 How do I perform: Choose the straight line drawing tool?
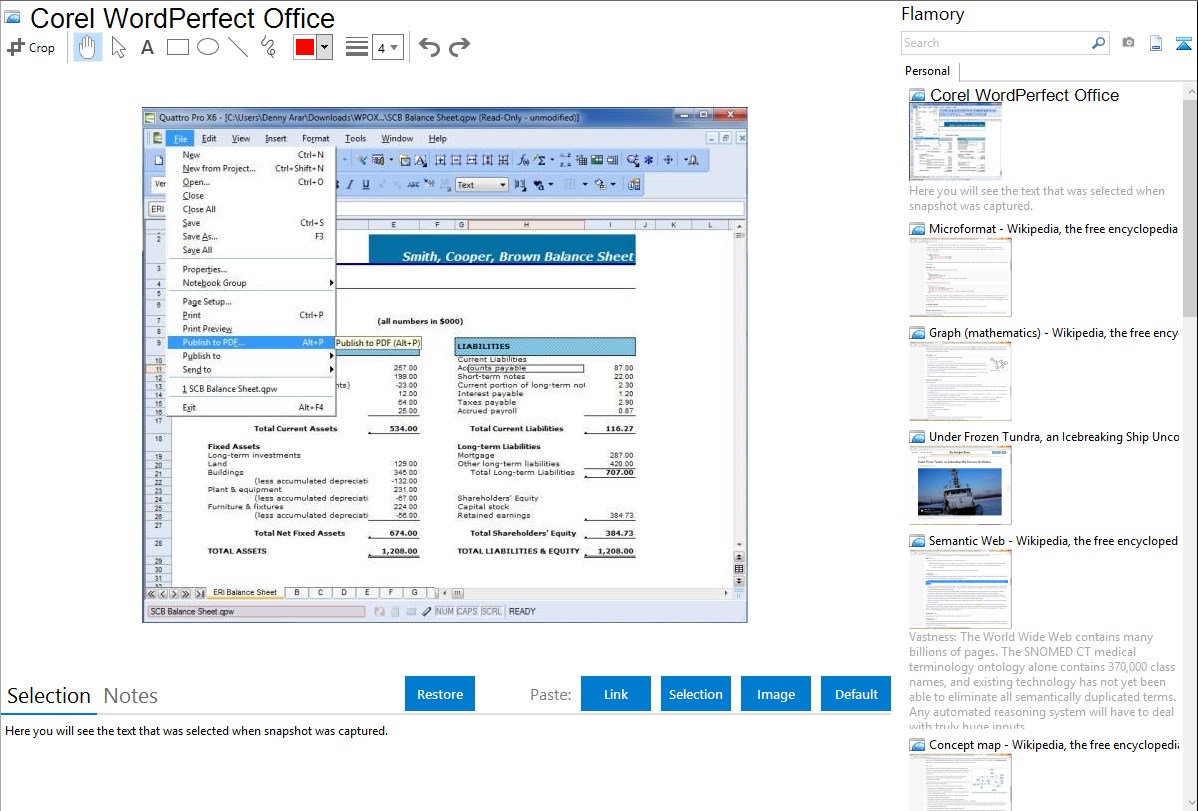pyautogui.click(x=238, y=47)
